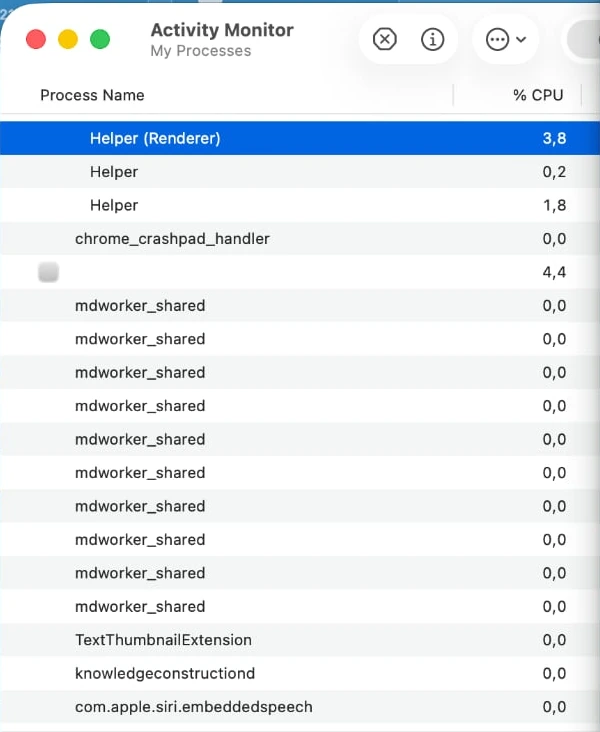Screen dimensions: 600x732
Task: Click the 4,4 CPU value cell
Action: coord(554,272)
